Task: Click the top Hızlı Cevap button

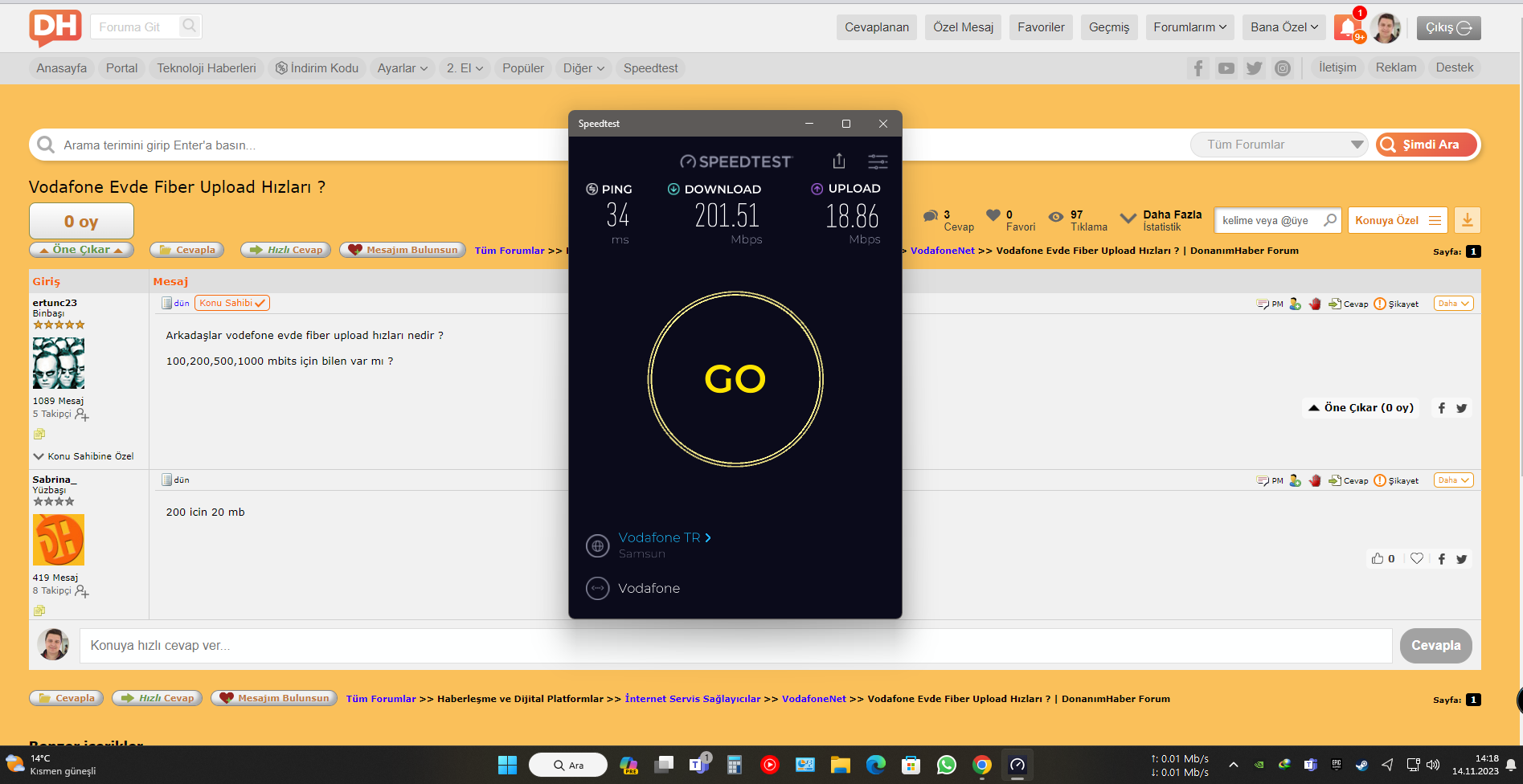Action: (286, 250)
